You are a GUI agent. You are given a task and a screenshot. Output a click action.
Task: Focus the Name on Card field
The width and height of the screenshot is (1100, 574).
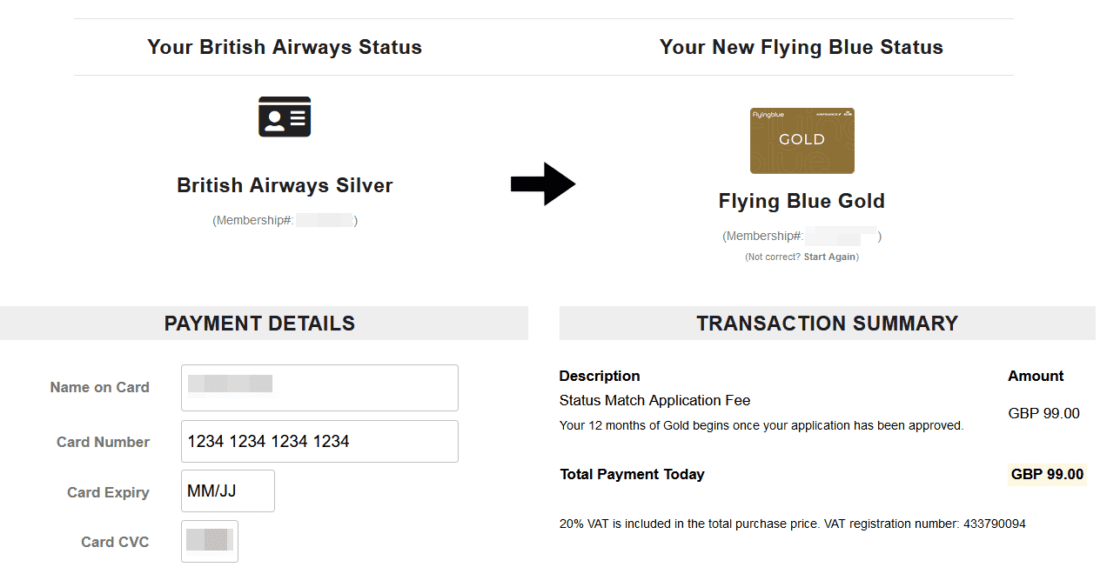coord(319,387)
